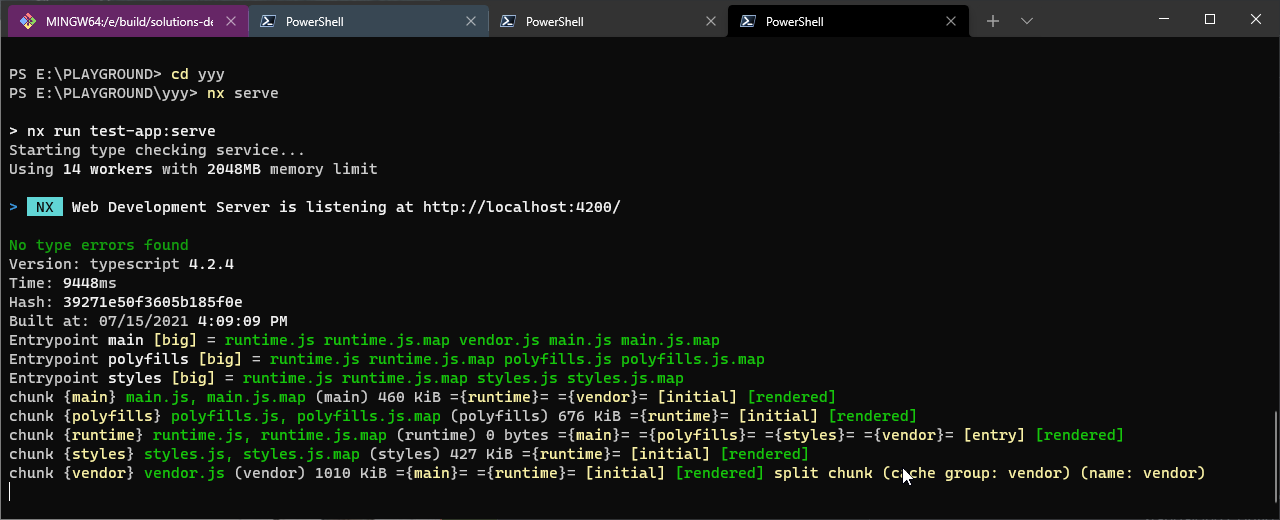Close the terminal window
This screenshot has height=520, width=1280.
tap(1256, 19)
